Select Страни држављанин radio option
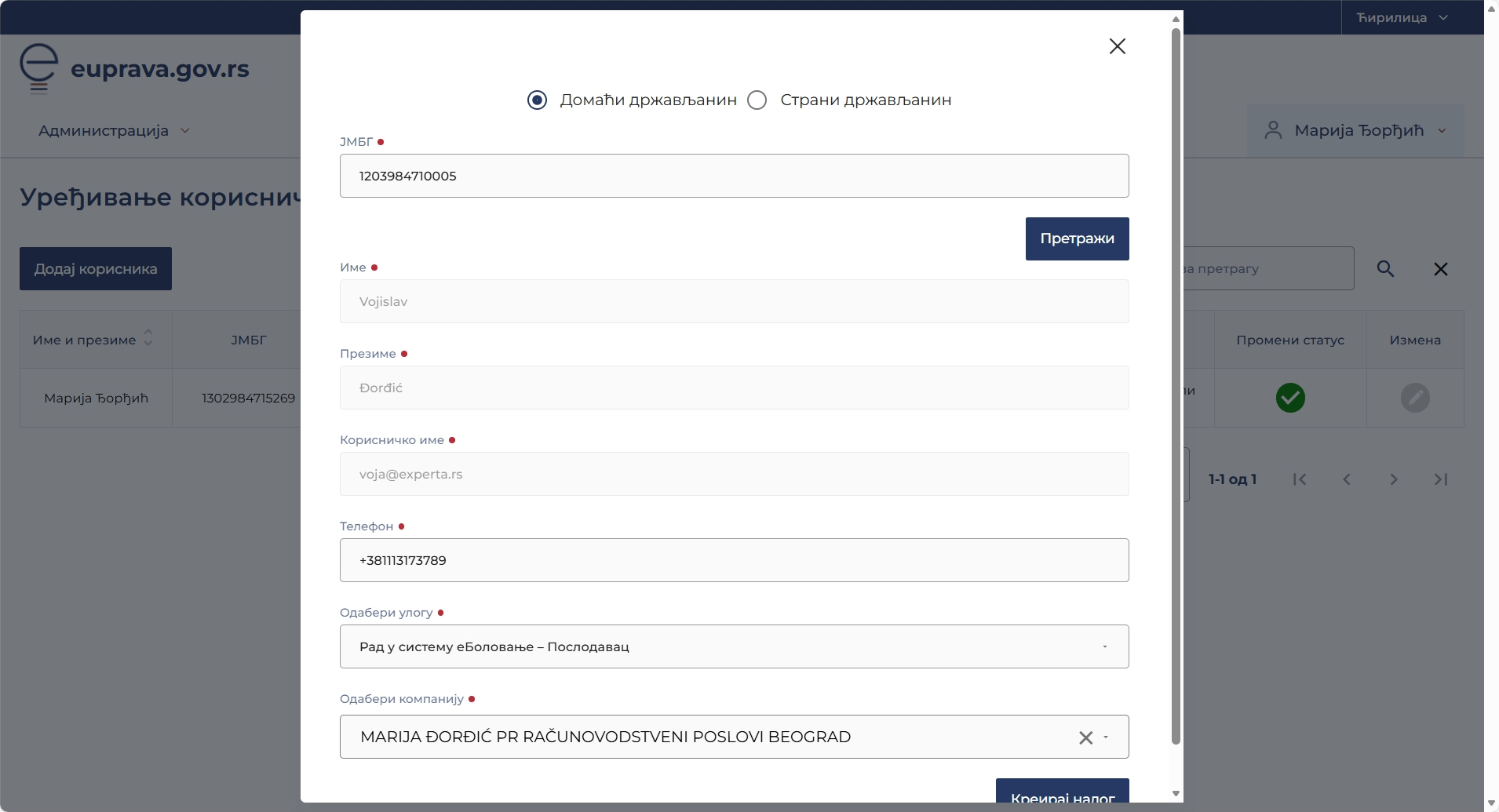This screenshot has height=812, width=1499. [757, 100]
